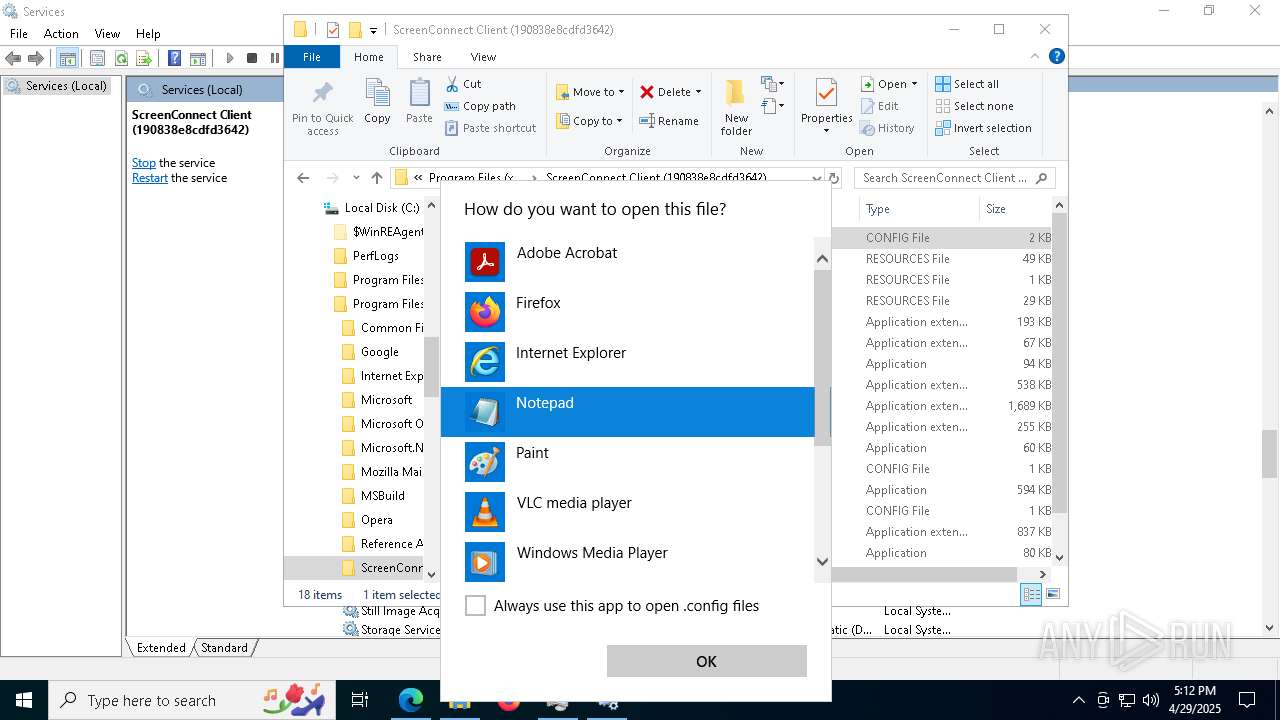Click Pin to Quick access icon
The width and height of the screenshot is (1280, 720).
click(322, 108)
